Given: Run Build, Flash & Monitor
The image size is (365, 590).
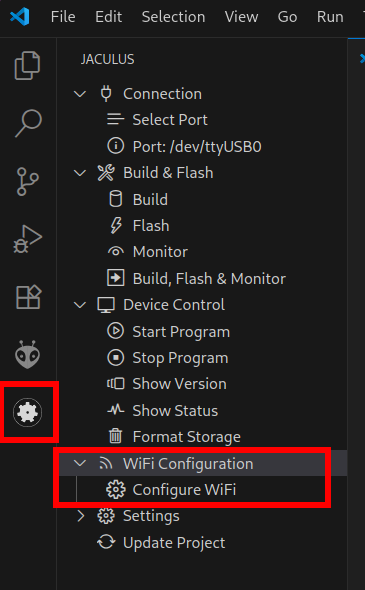Looking at the screenshot, I should (x=209, y=279).
